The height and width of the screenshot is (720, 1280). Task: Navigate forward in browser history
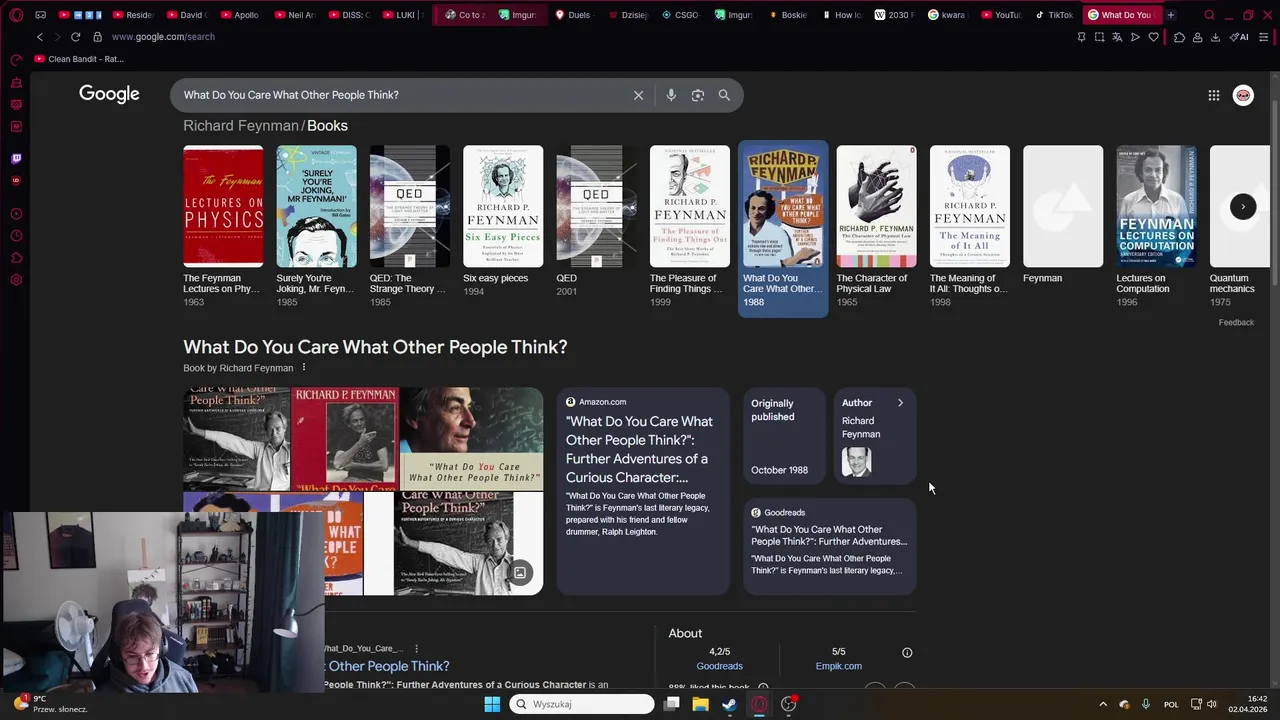56,37
